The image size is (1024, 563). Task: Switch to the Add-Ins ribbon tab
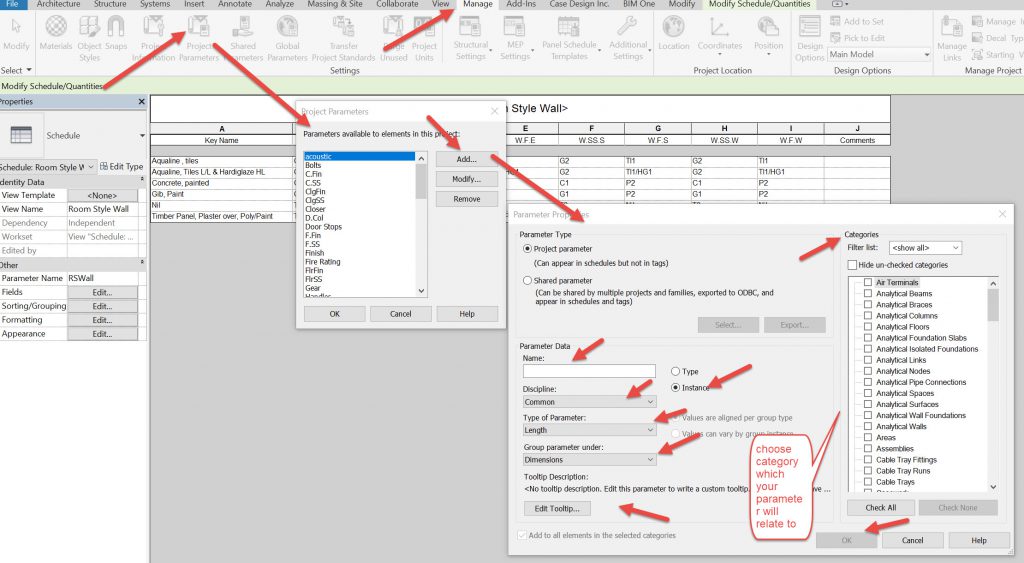click(x=520, y=5)
